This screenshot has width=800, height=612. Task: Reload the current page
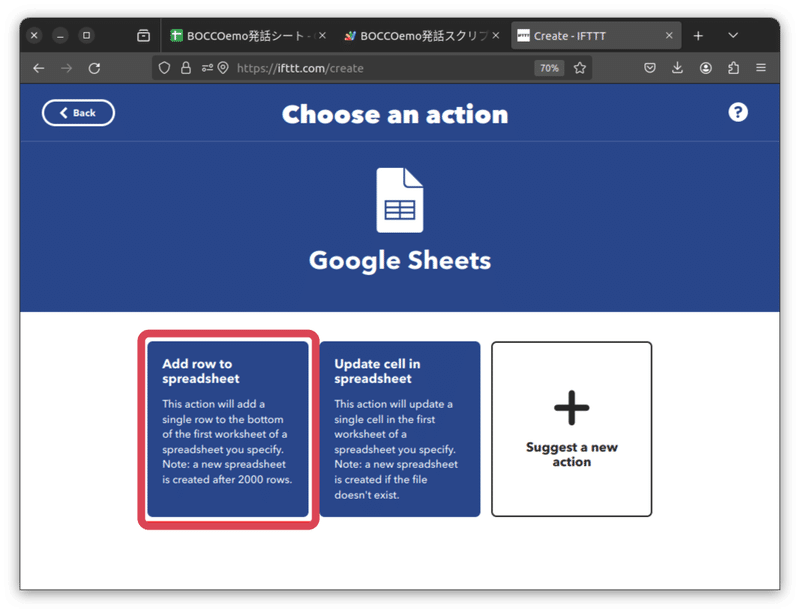pyautogui.click(x=94, y=68)
